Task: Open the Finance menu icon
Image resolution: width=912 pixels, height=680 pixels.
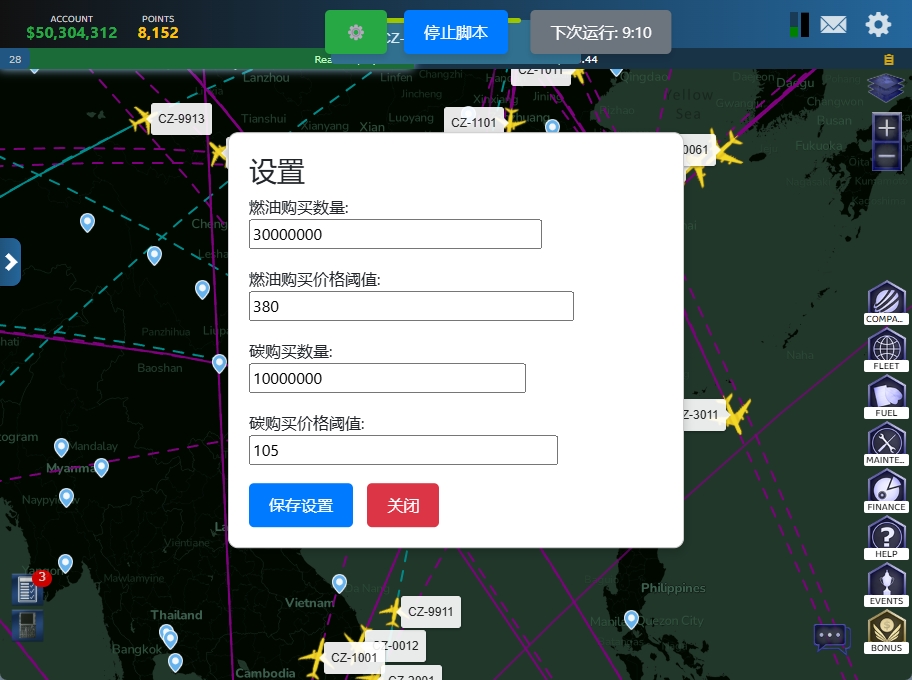Action: (886, 491)
